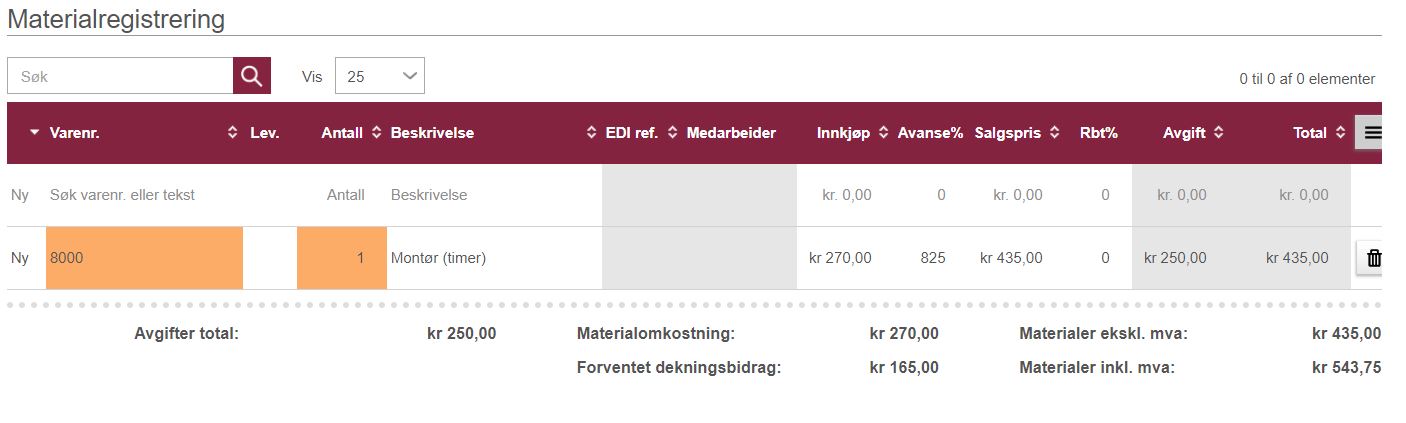Sort by Innkjøp column arrows
This screenshot has width=1406, height=423.
883,133
